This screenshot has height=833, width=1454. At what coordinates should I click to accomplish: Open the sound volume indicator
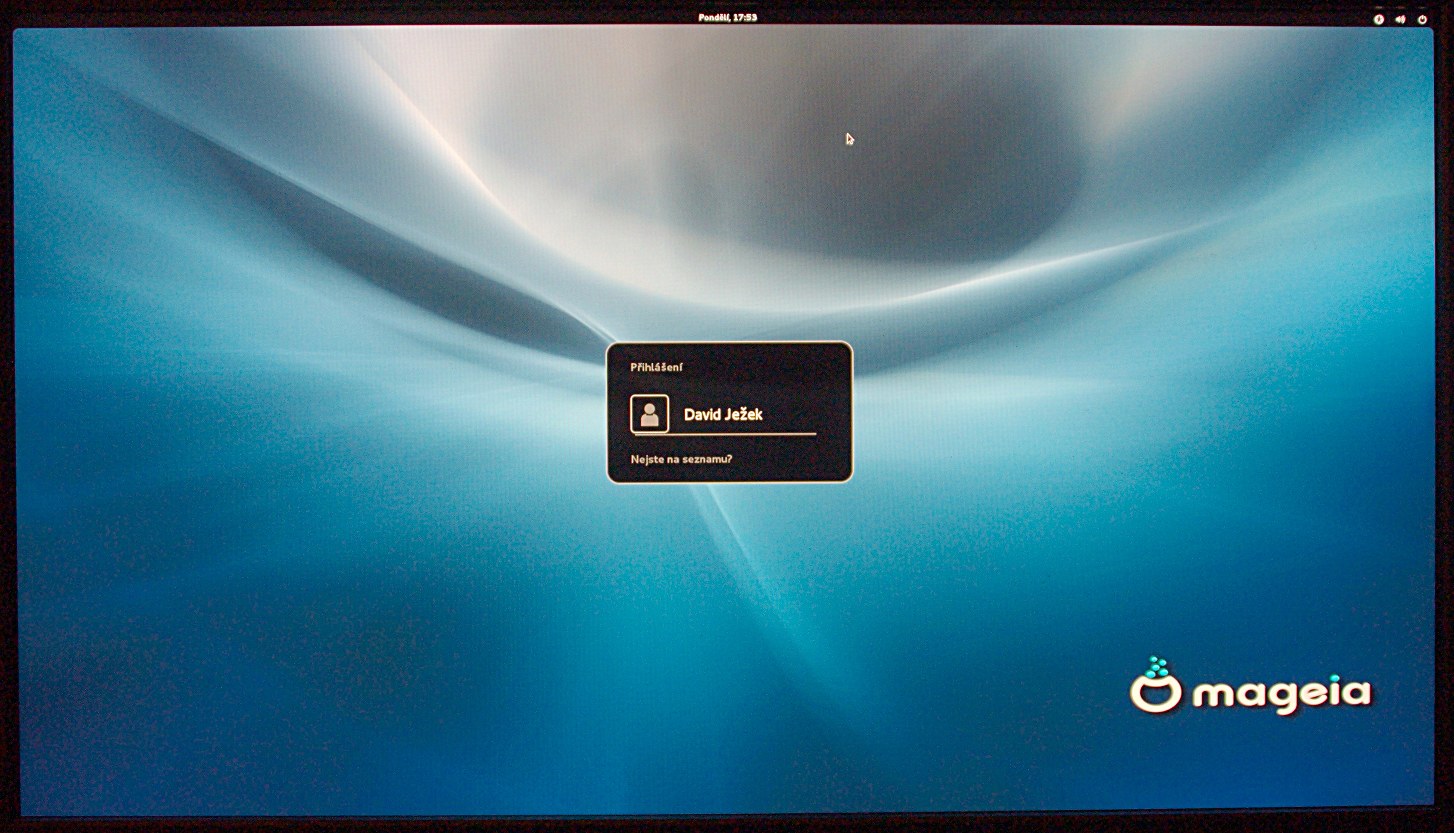click(x=1400, y=19)
